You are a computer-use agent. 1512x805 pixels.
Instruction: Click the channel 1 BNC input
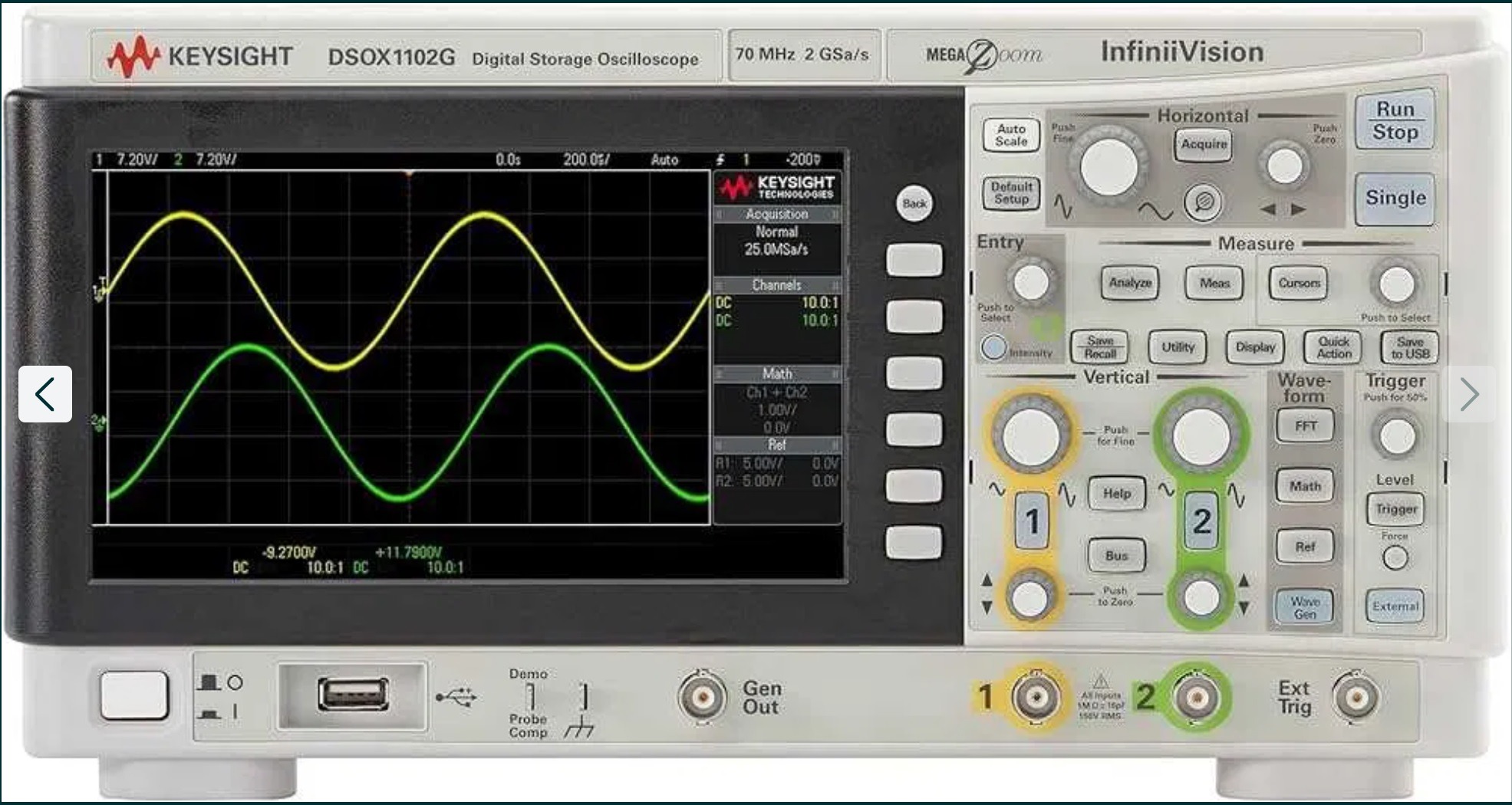pyautogui.click(x=1036, y=698)
